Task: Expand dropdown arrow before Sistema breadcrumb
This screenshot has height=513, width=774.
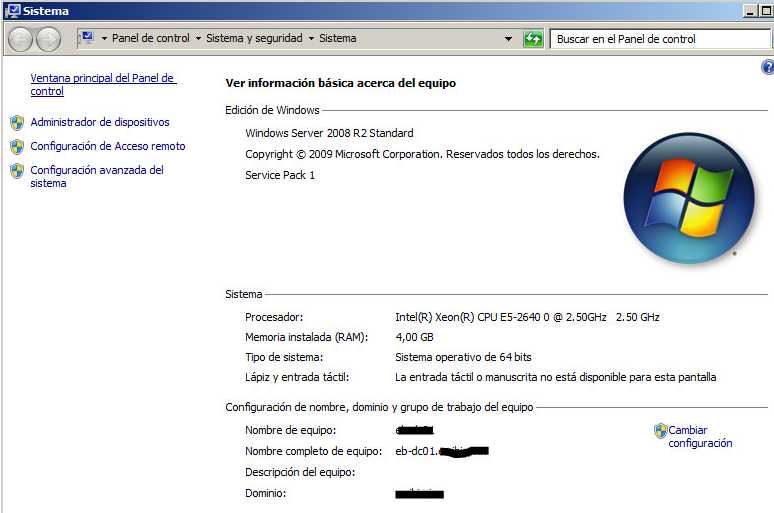Action: click(x=311, y=39)
